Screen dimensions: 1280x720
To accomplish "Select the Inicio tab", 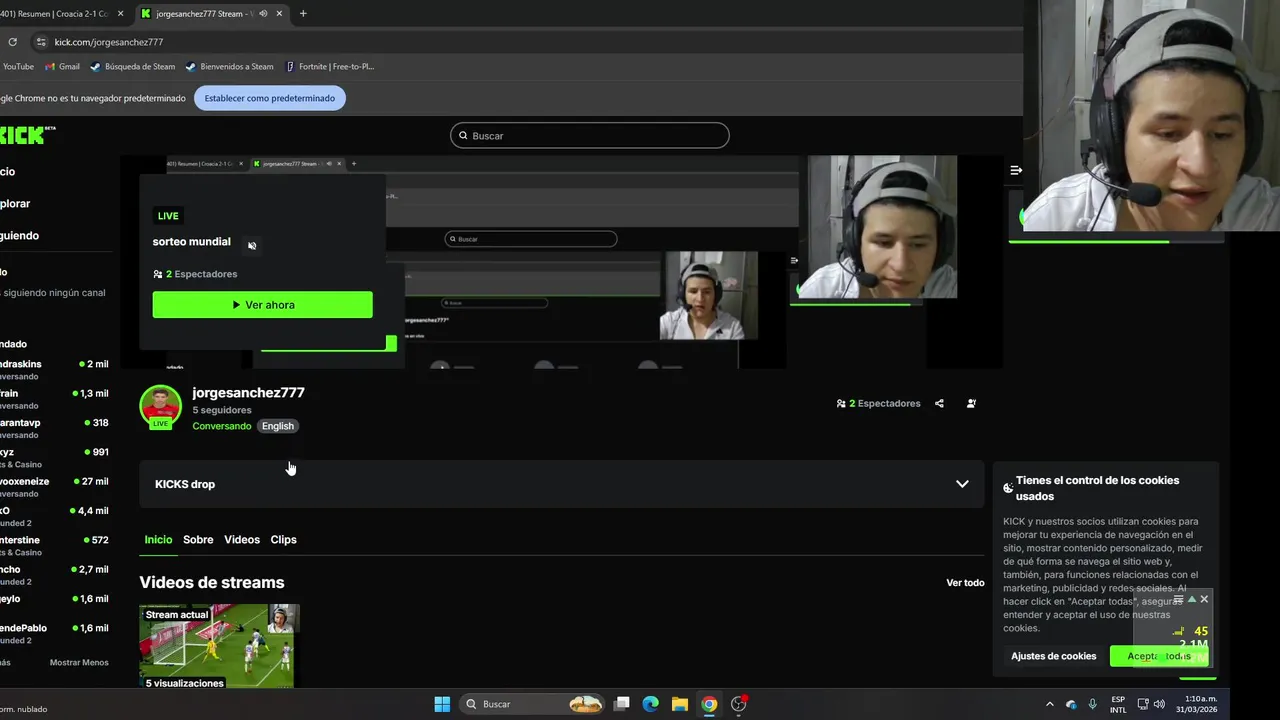I will pyautogui.click(x=158, y=540).
